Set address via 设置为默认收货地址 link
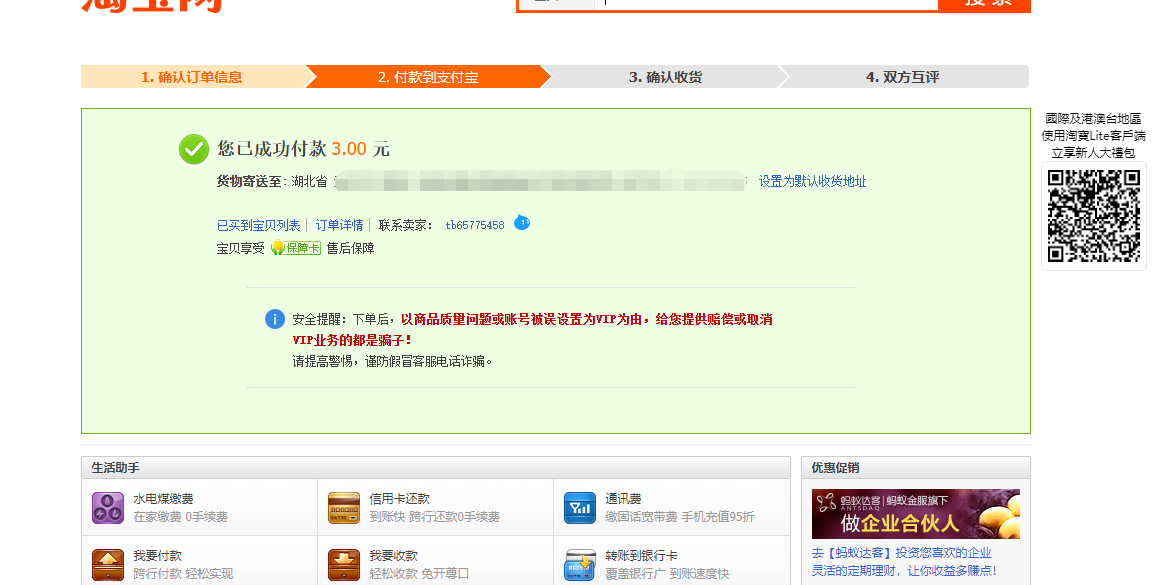Viewport: 1157px width, 585px height. (812, 181)
